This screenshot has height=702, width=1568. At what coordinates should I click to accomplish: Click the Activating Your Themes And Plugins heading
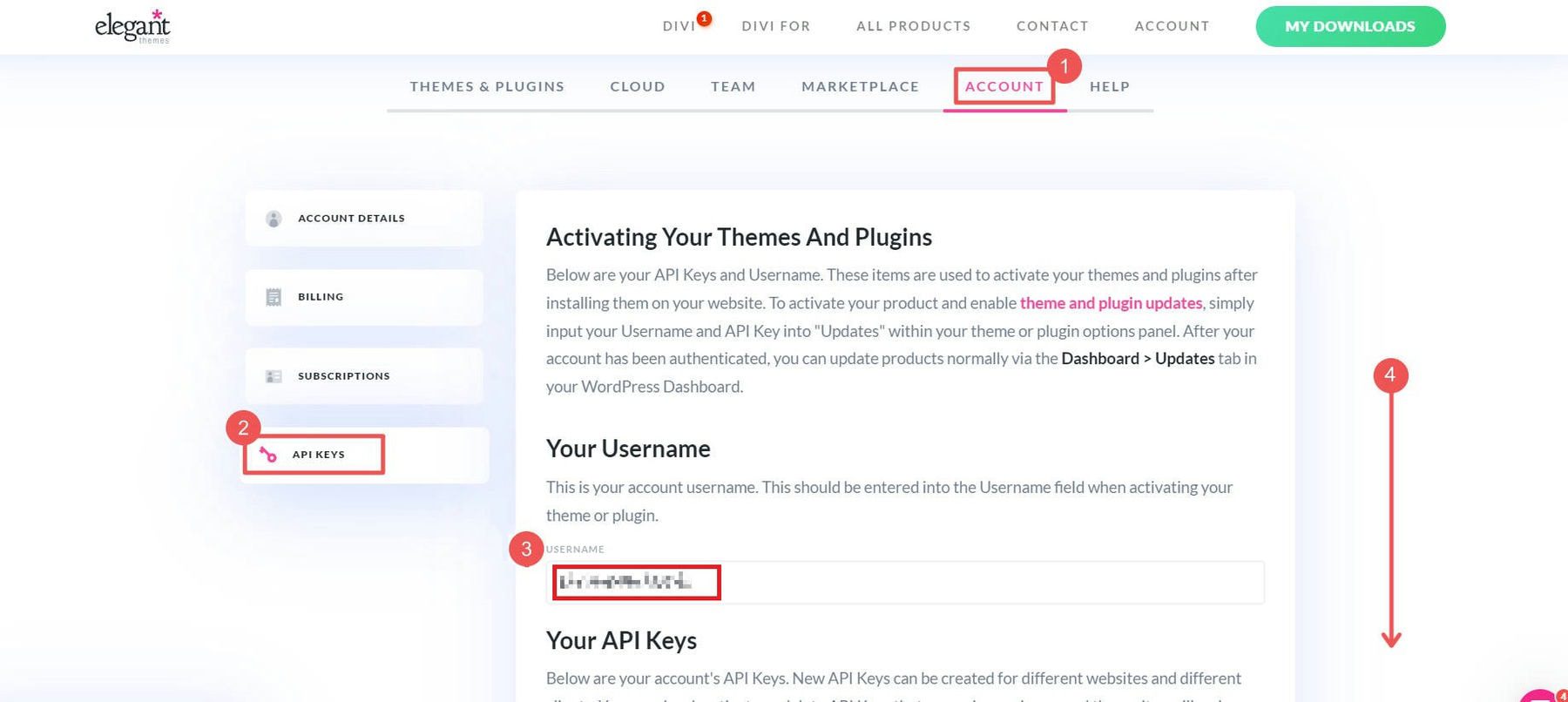(739, 237)
